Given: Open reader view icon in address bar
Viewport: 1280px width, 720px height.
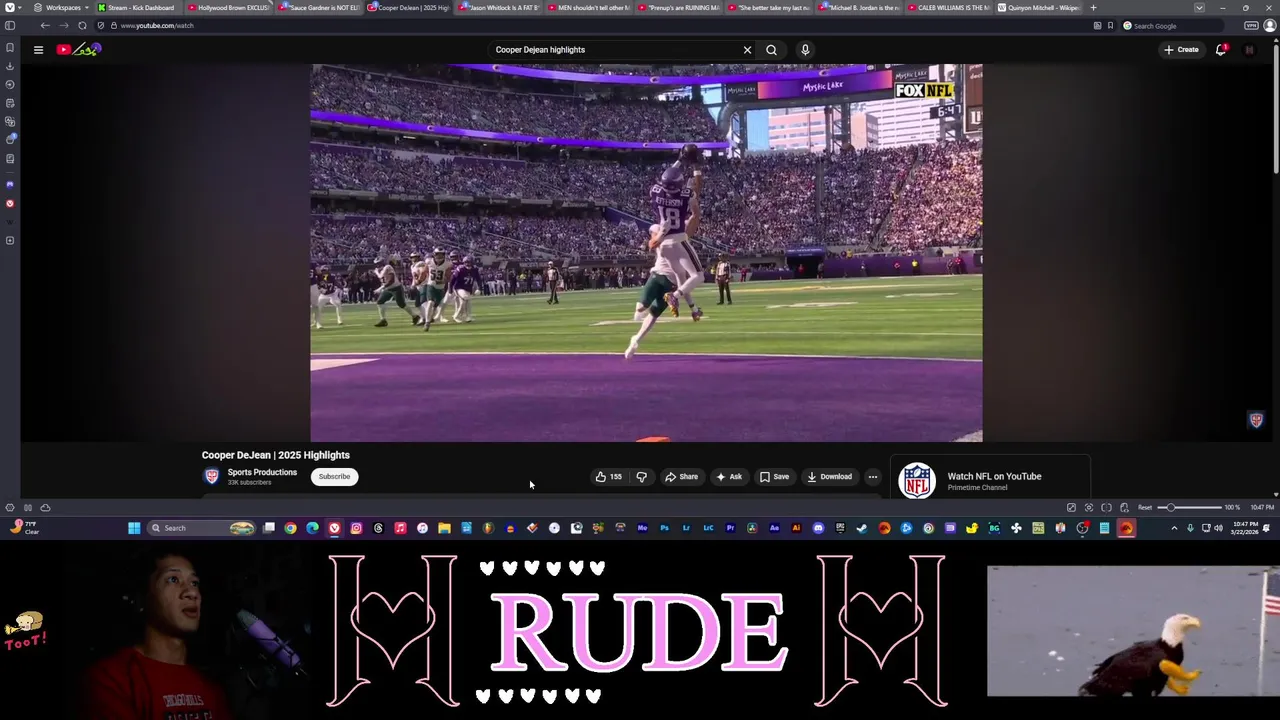Looking at the screenshot, I should point(1097,25).
